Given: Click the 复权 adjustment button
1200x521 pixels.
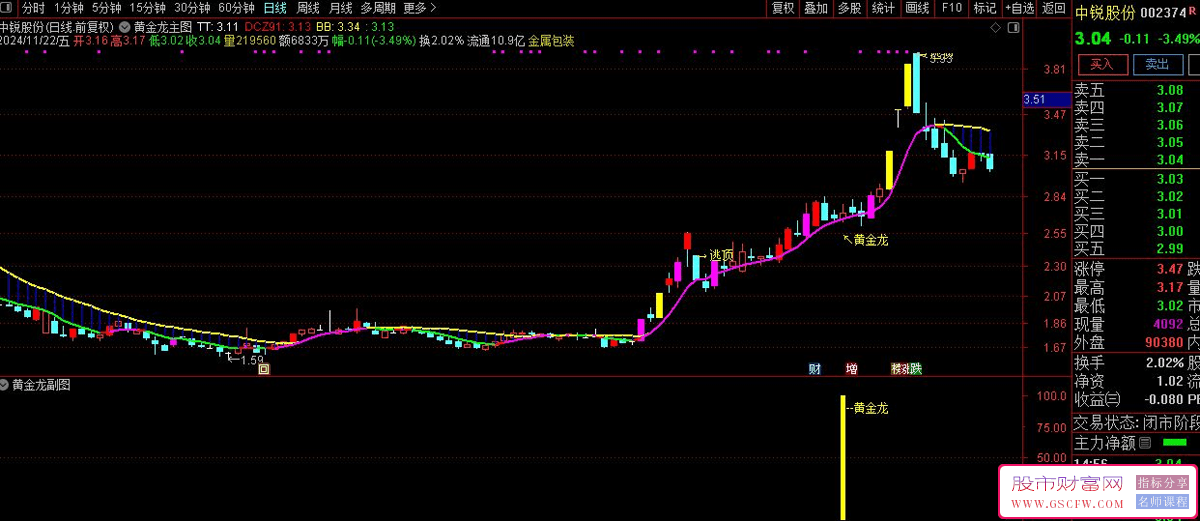Looking at the screenshot, I should tap(783, 8).
